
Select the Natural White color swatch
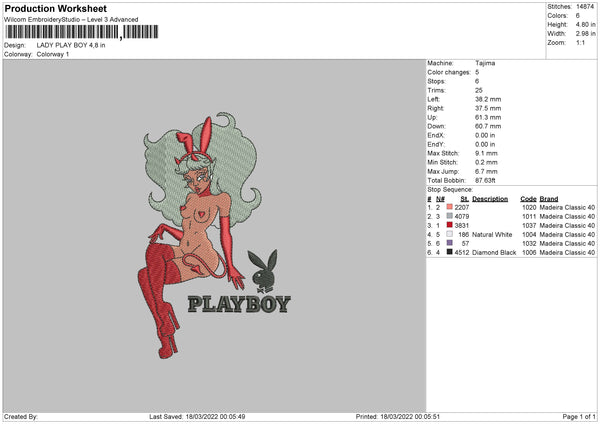[450, 234]
